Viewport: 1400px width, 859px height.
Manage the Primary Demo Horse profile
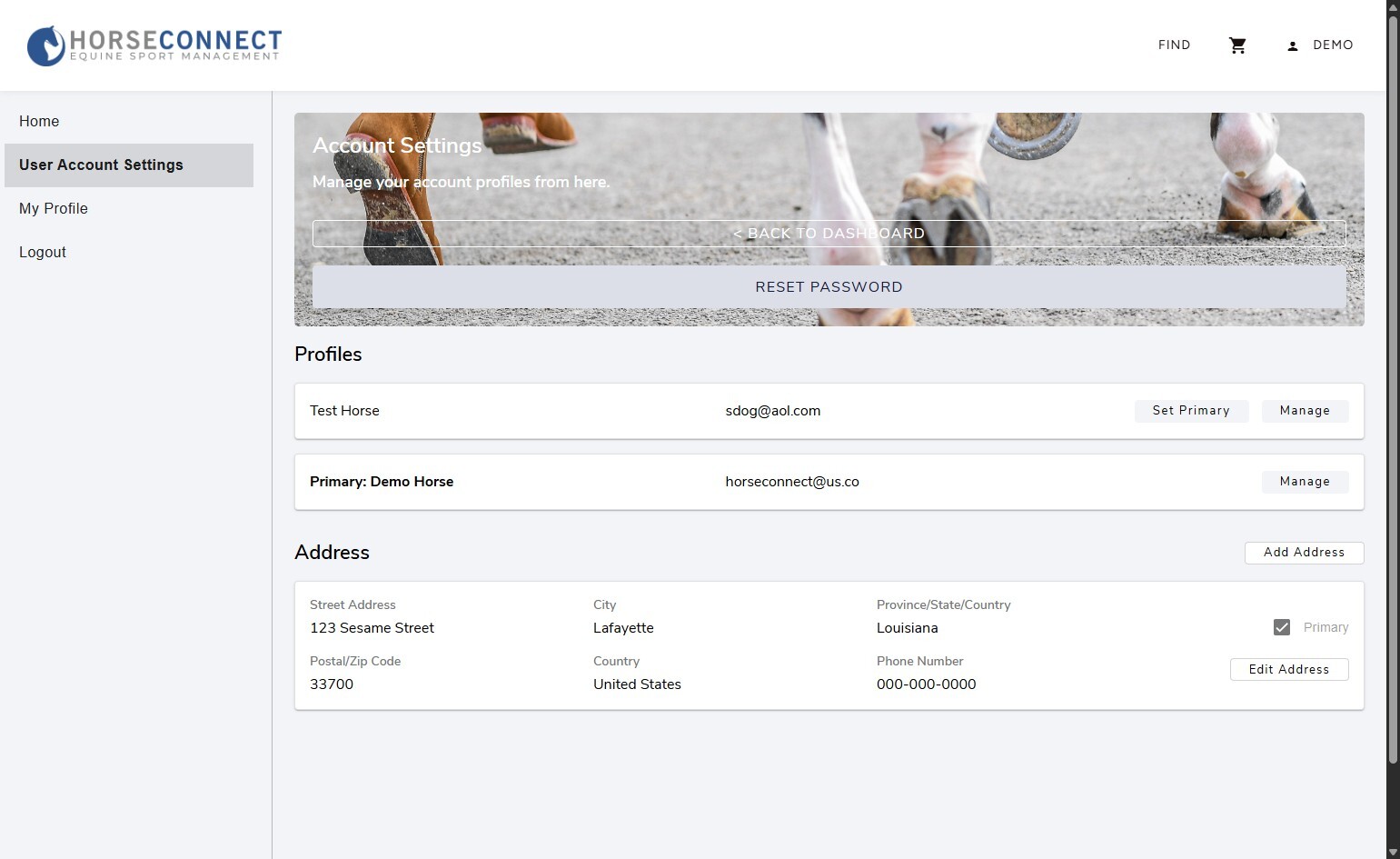coord(1305,482)
